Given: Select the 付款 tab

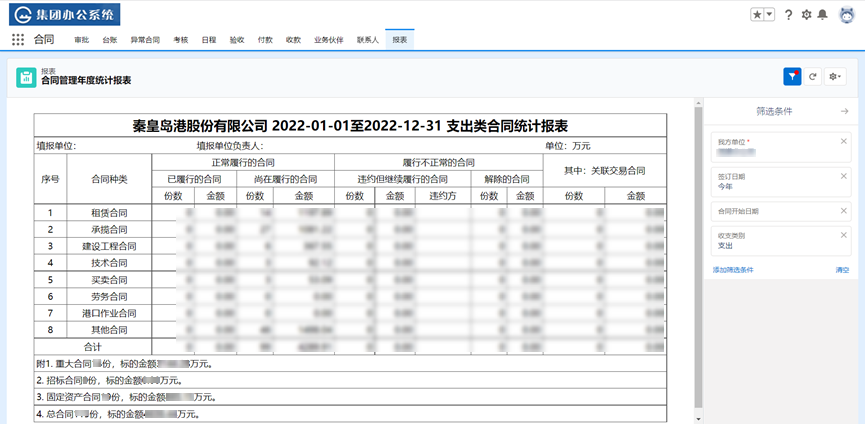Looking at the screenshot, I should [265, 40].
